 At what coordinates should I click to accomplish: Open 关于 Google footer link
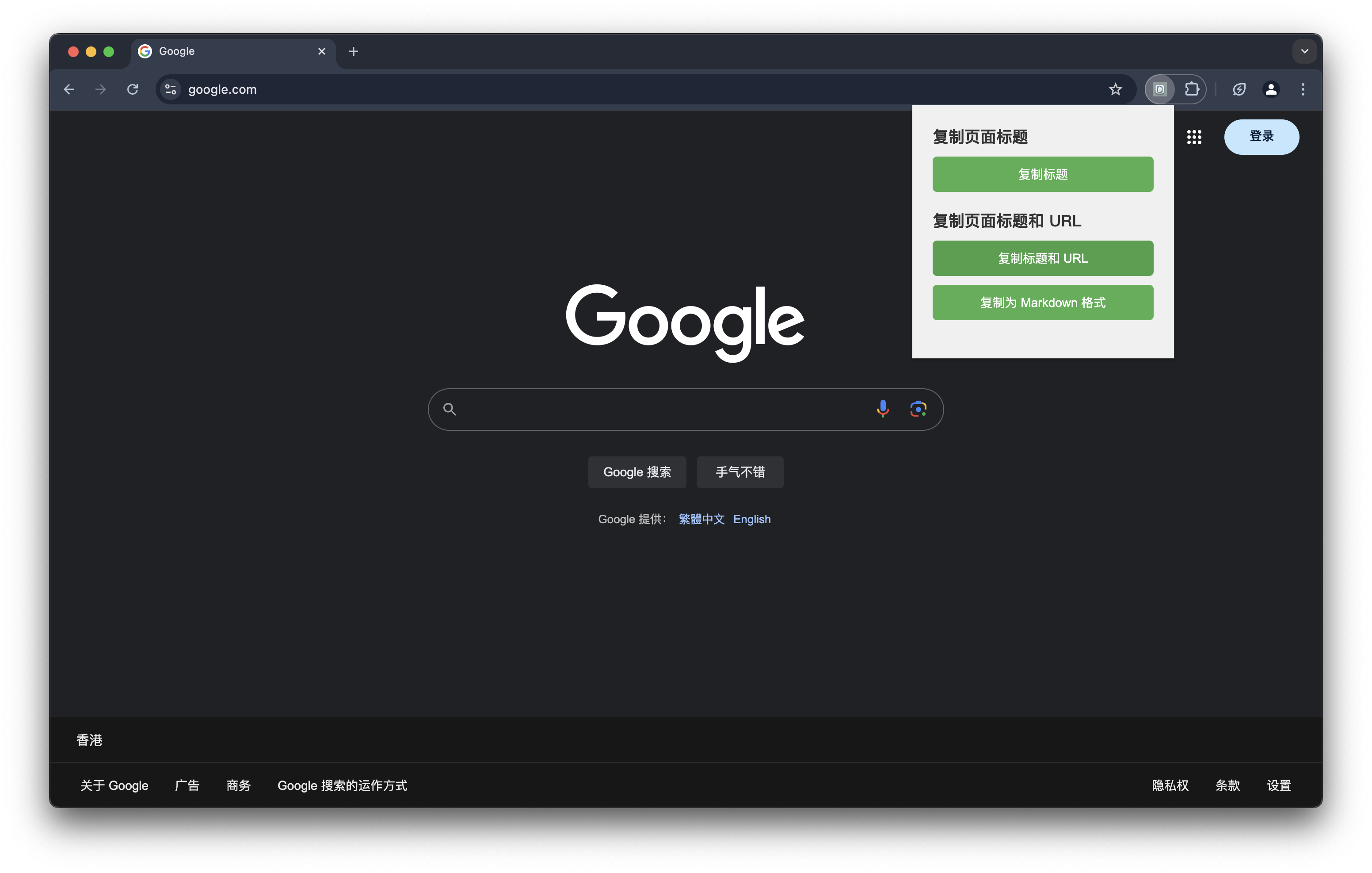click(114, 785)
